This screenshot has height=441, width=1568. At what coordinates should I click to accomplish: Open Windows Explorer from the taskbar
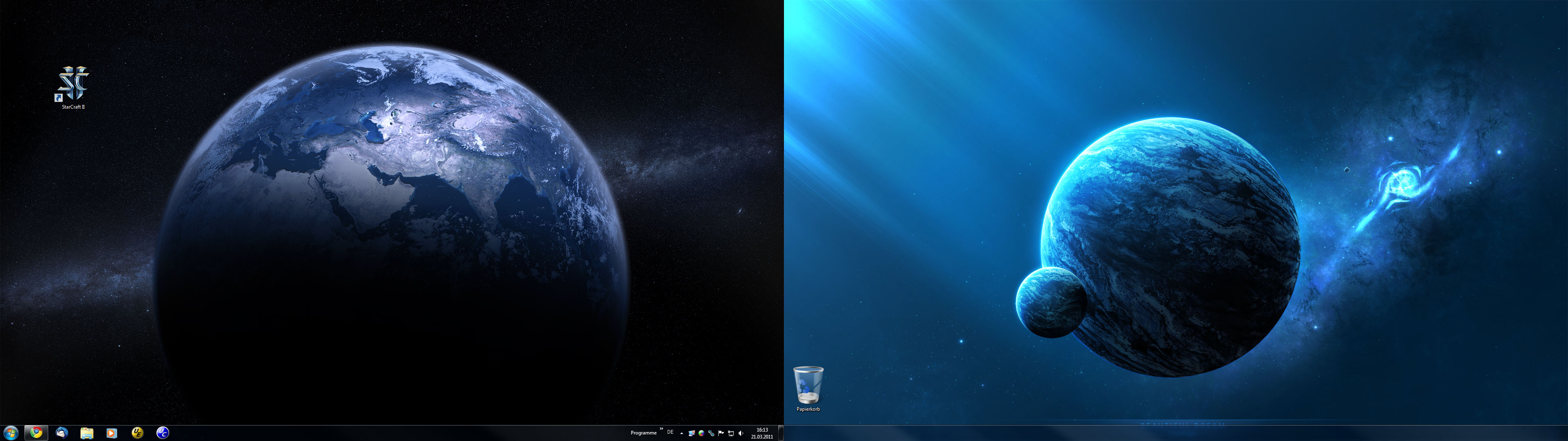coord(87,433)
